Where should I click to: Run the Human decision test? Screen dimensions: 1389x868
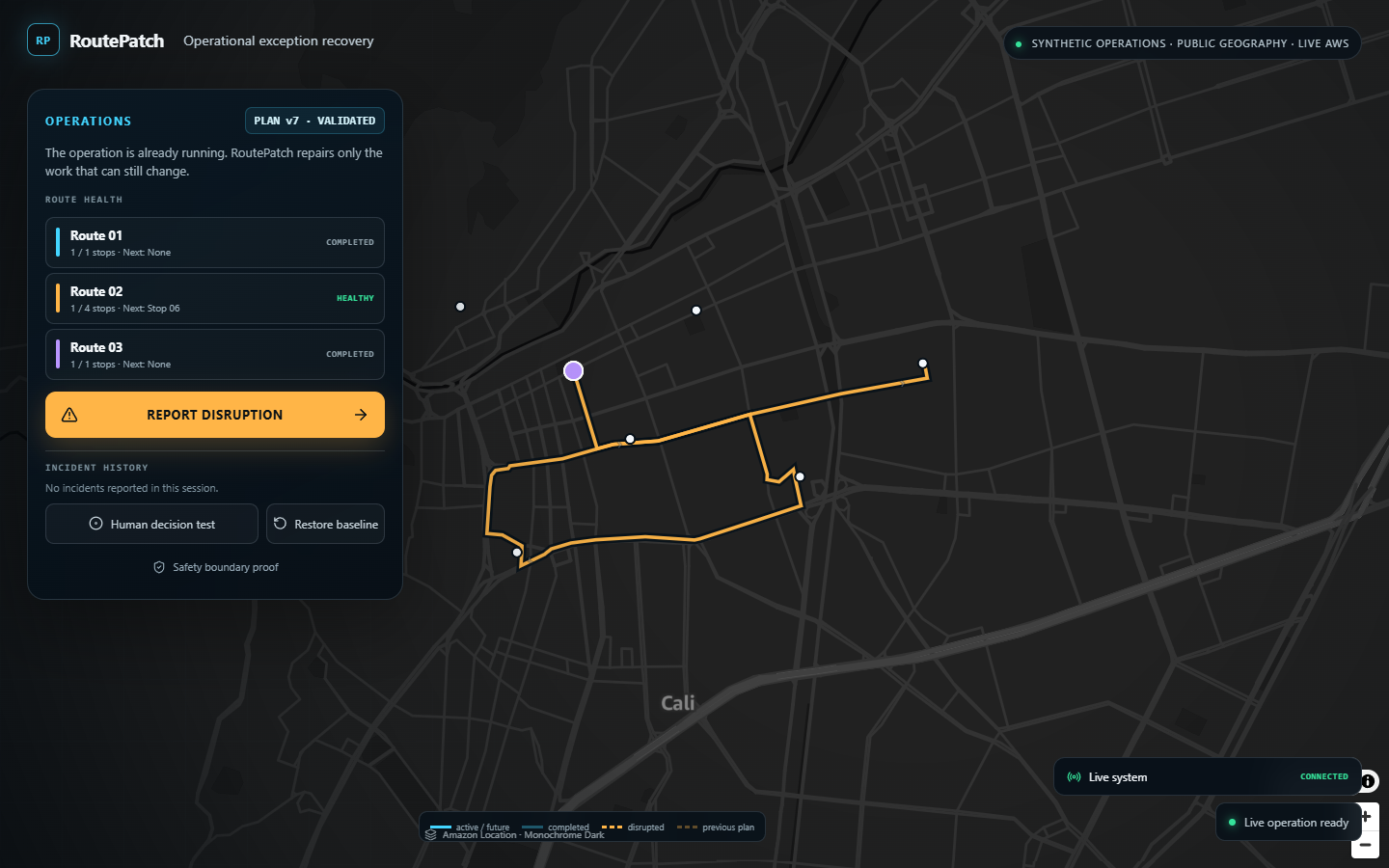click(x=151, y=524)
